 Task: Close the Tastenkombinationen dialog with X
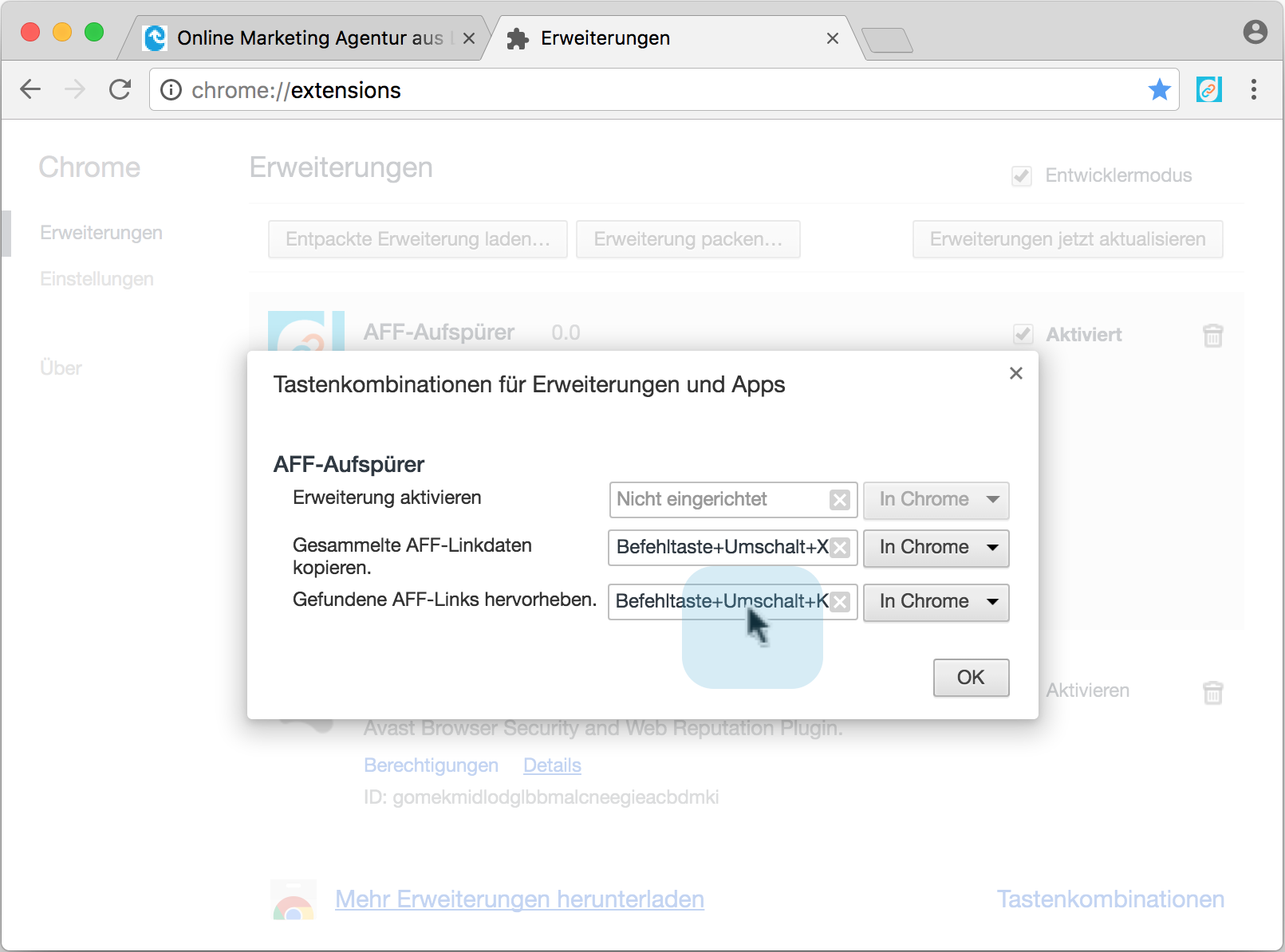click(x=1015, y=373)
